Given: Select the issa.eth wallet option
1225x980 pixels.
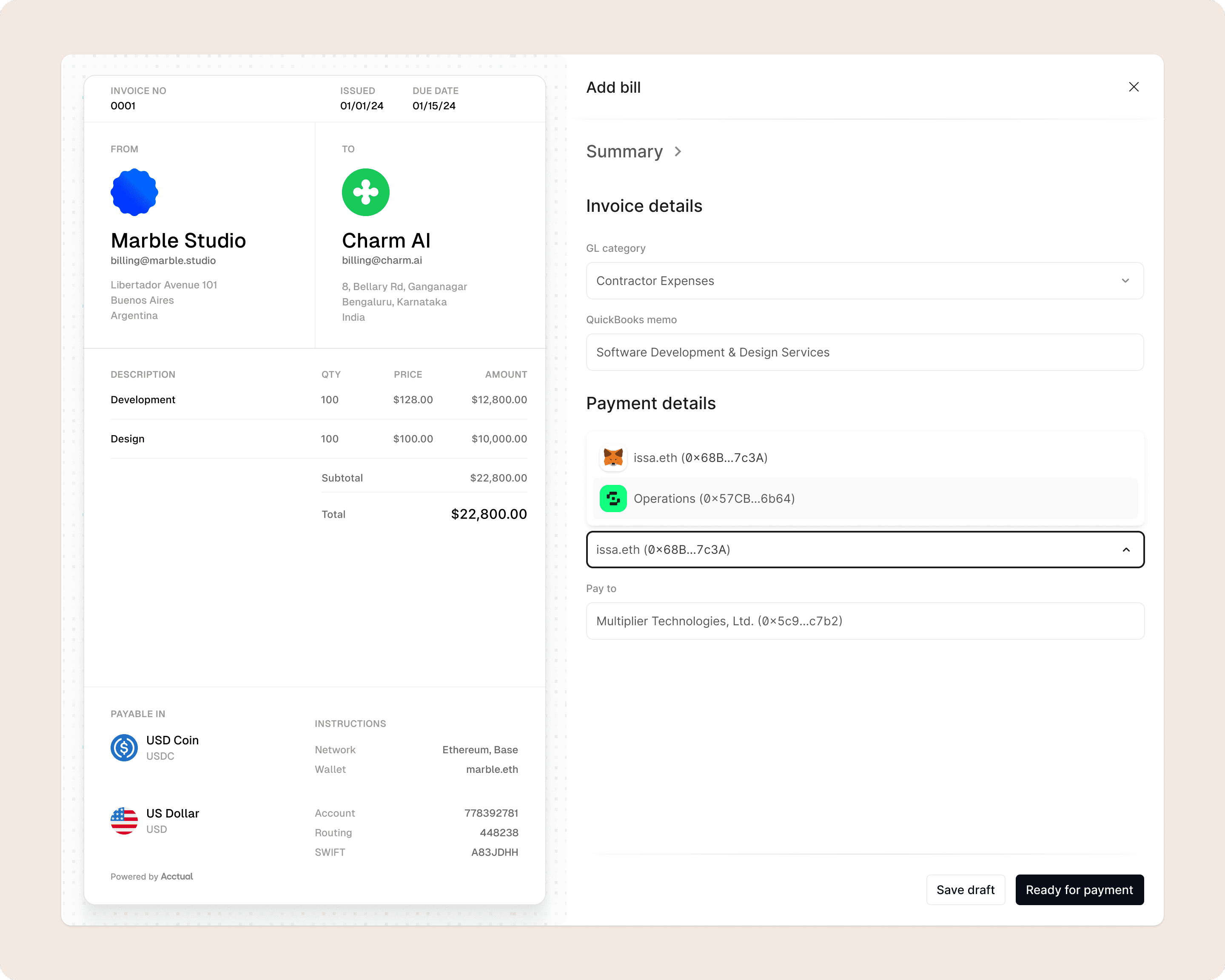Looking at the screenshot, I should [700, 457].
